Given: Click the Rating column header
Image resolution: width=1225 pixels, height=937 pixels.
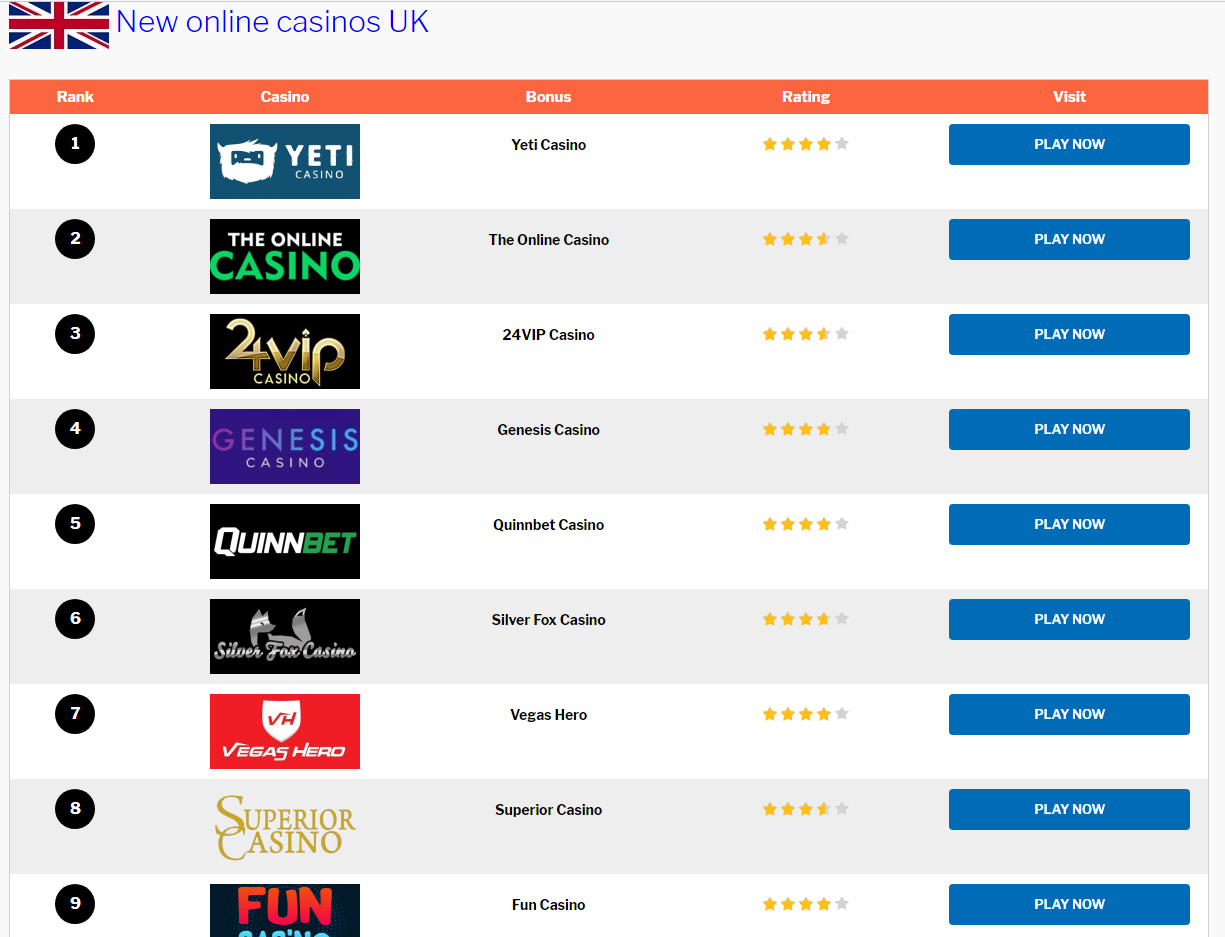Looking at the screenshot, I should [x=806, y=97].
